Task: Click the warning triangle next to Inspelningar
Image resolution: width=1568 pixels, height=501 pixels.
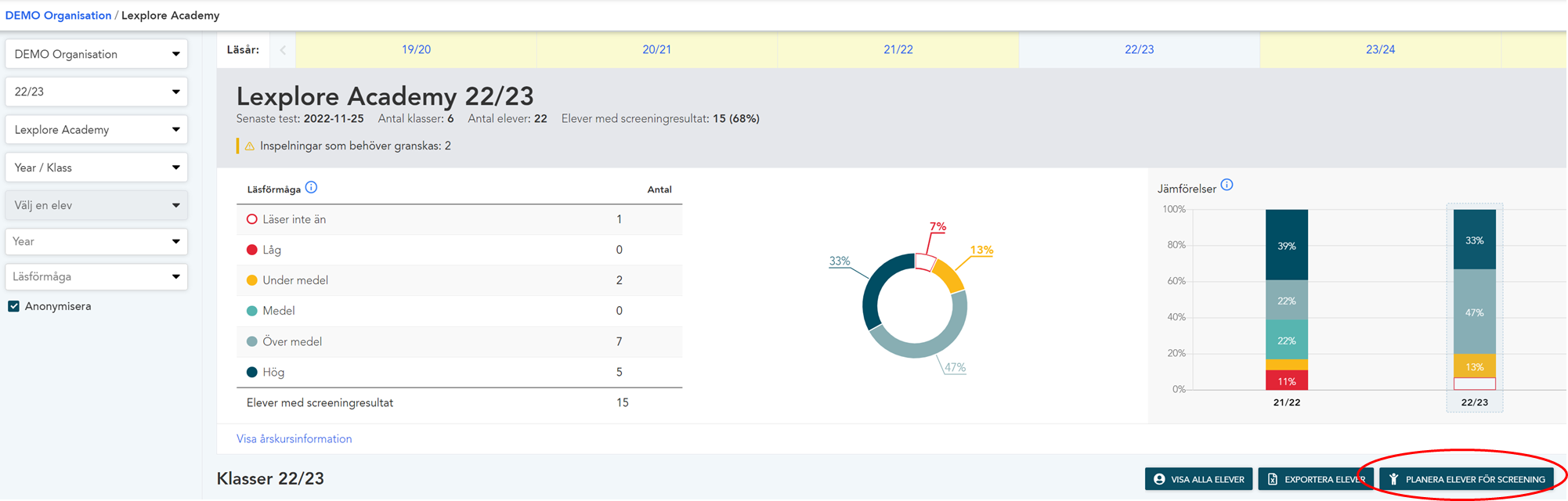Action: click(x=250, y=146)
